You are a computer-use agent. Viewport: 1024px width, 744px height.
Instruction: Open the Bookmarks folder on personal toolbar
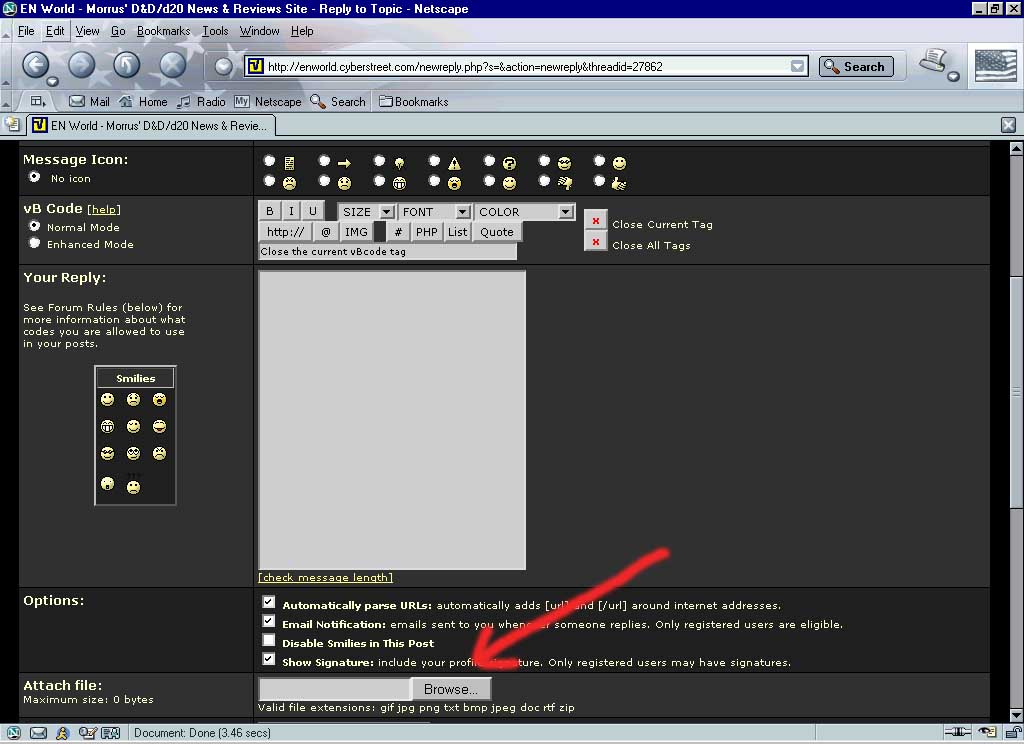point(413,102)
